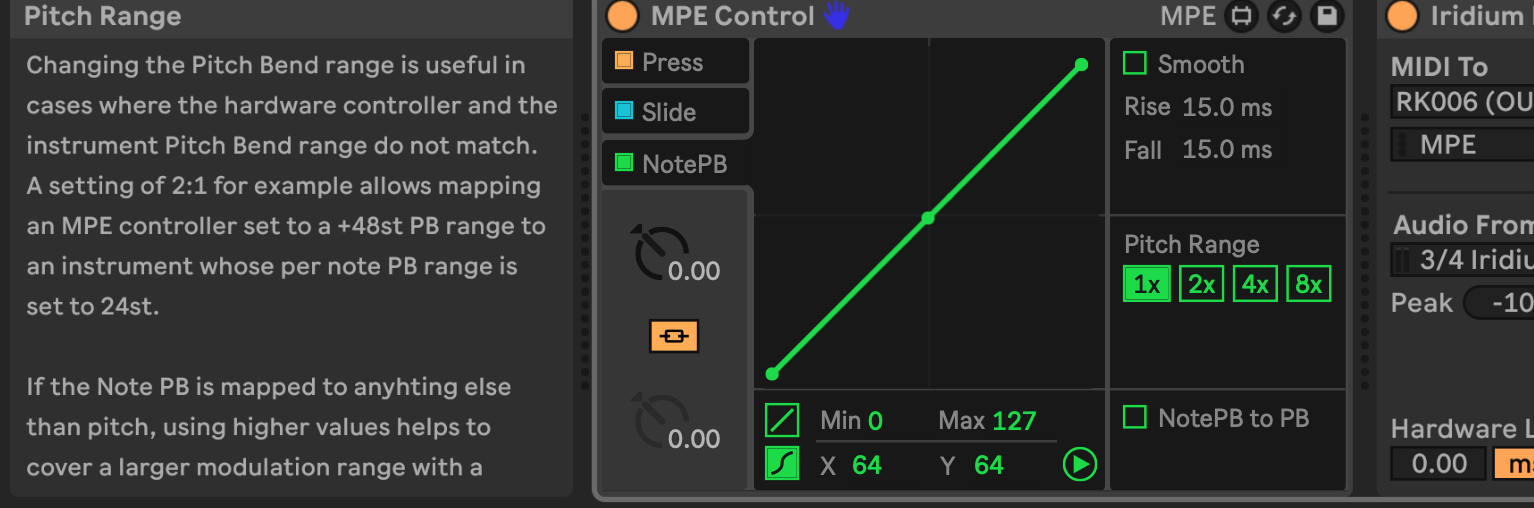This screenshot has width=1534, height=508.
Task: Set Pitch Range to 2x
Action: coord(1201,284)
